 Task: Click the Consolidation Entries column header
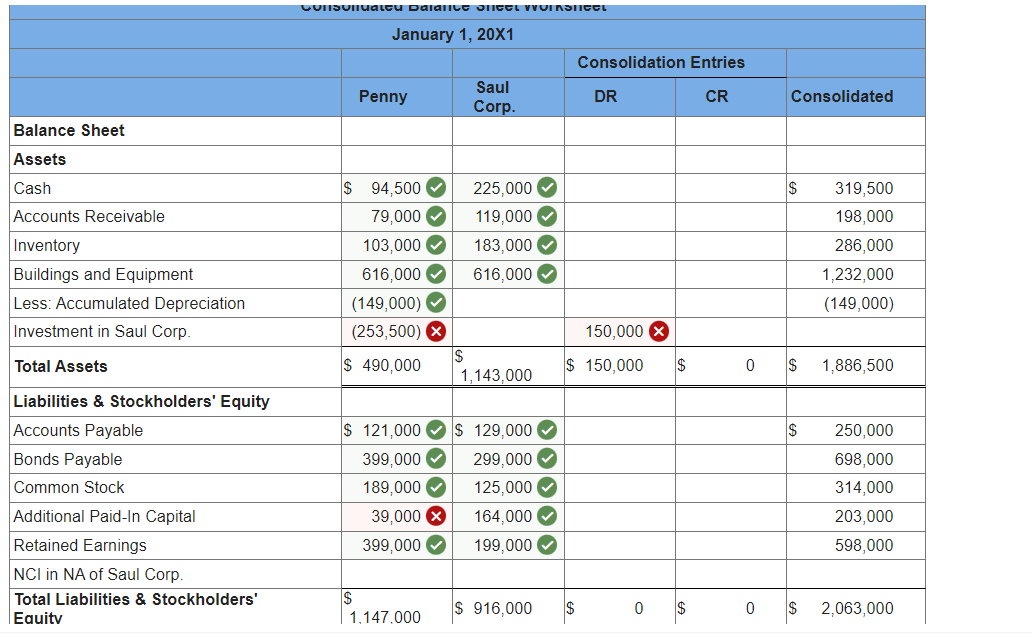click(x=675, y=62)
